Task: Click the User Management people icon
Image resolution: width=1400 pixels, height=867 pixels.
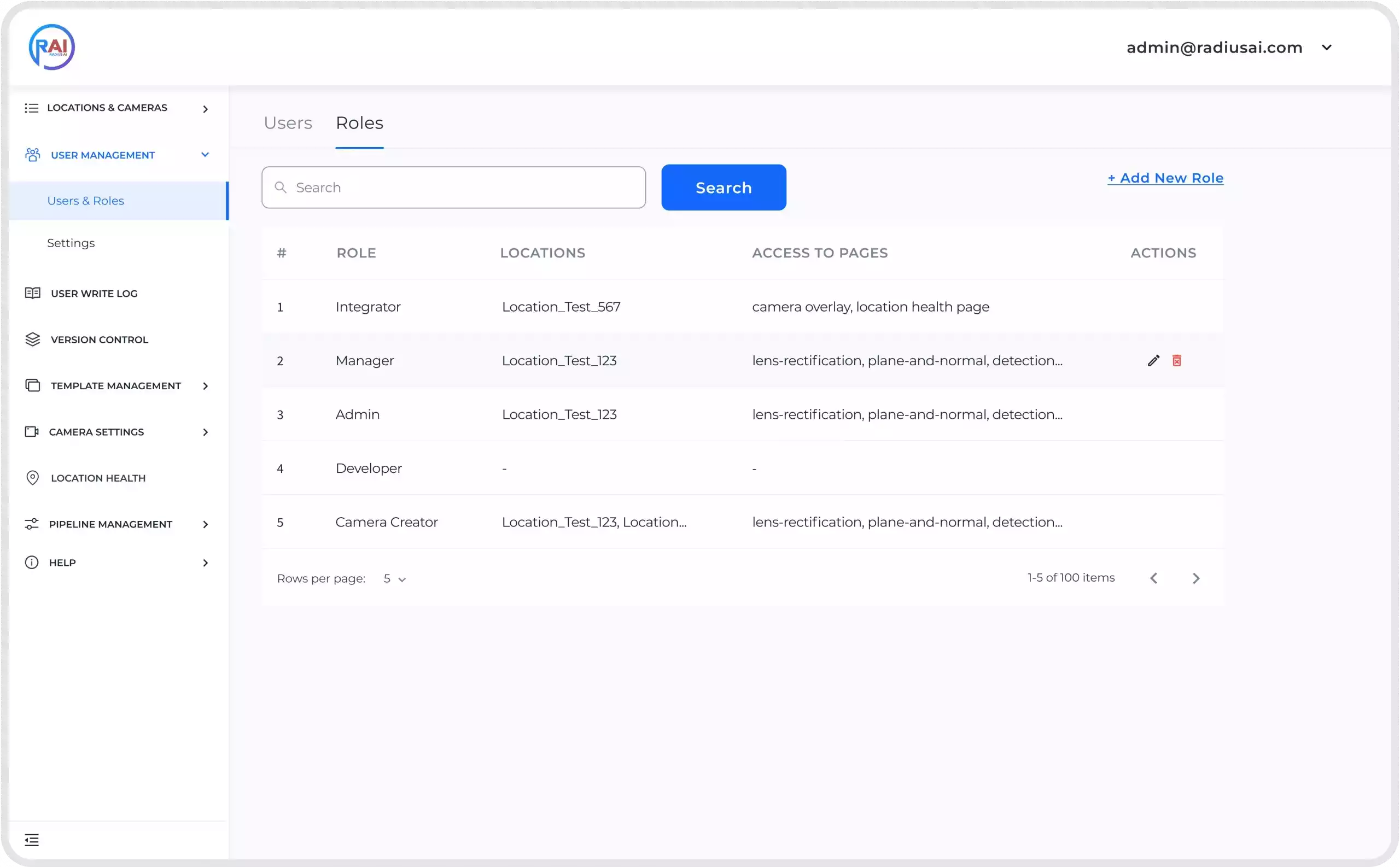Action: tap(33, 155)
